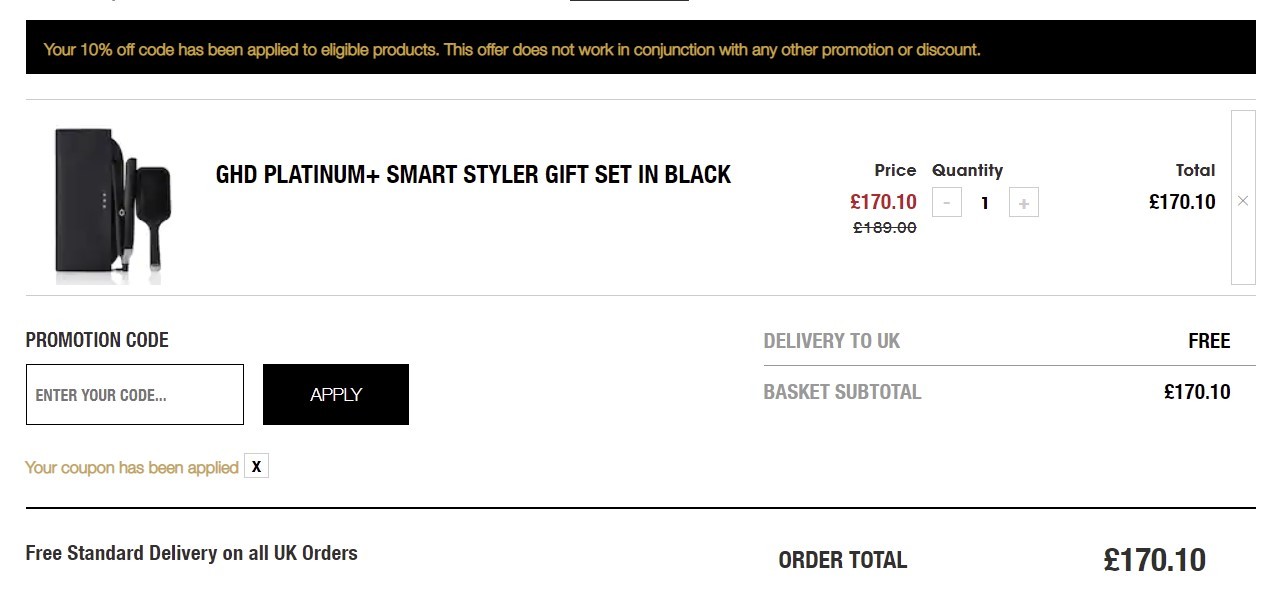Increase quantity with the plus button
Viewport: 1280px width, 595px height.
1023,203
